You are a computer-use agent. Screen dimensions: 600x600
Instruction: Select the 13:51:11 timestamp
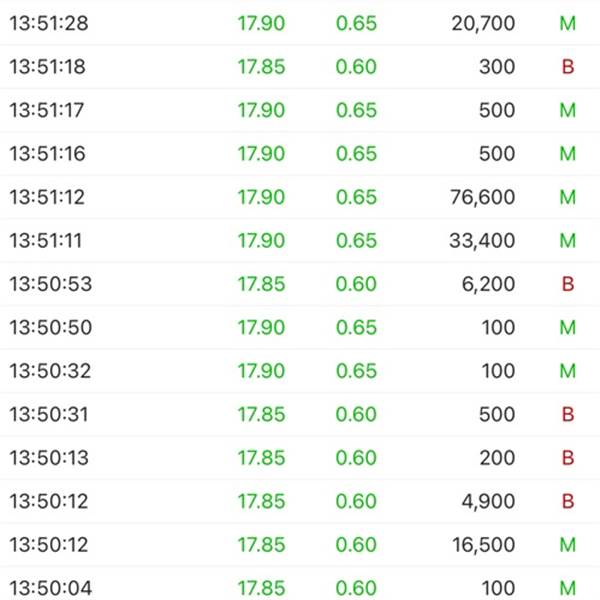(x=46, y=240)
